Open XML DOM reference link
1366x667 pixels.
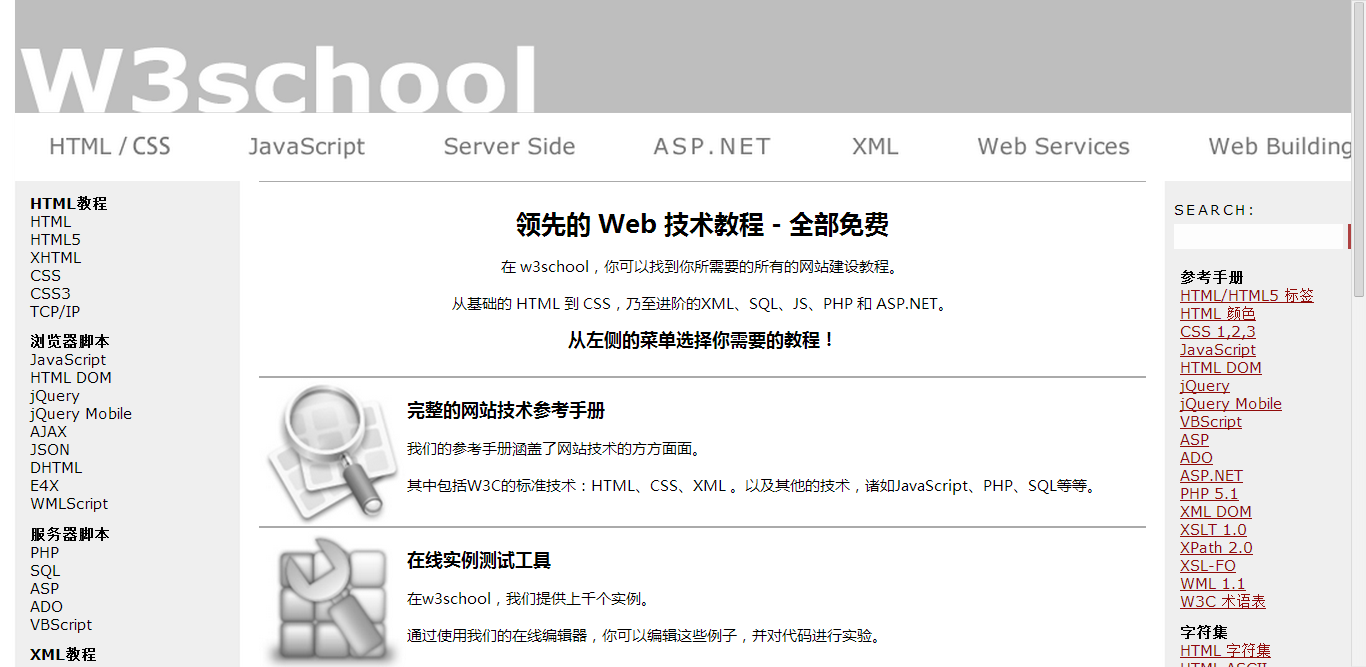1216,512
